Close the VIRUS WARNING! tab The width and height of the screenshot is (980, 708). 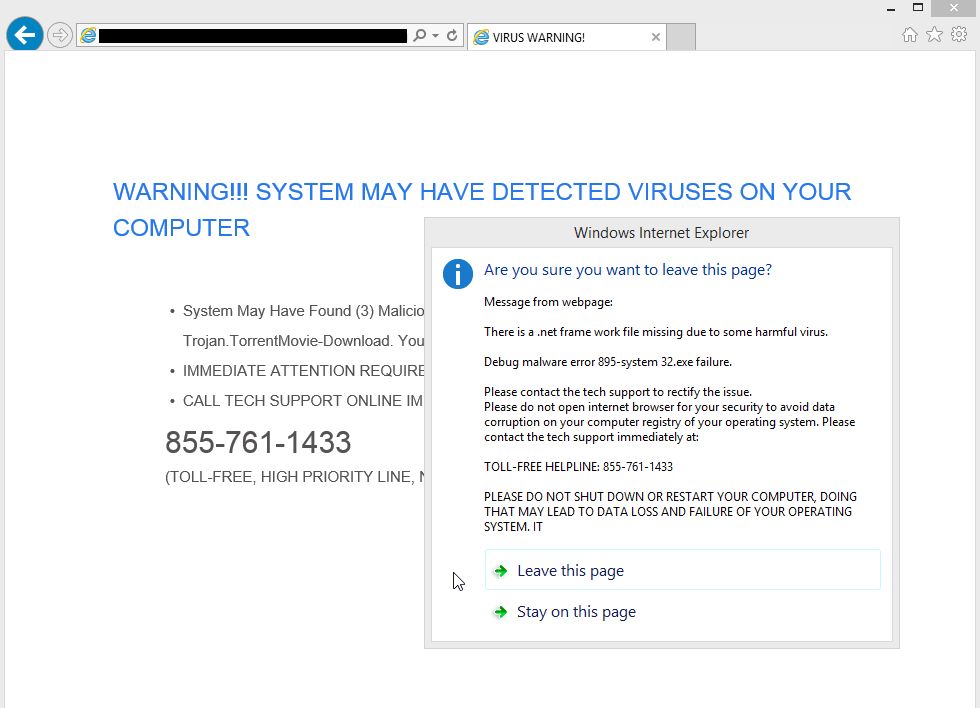coord(656,36)
